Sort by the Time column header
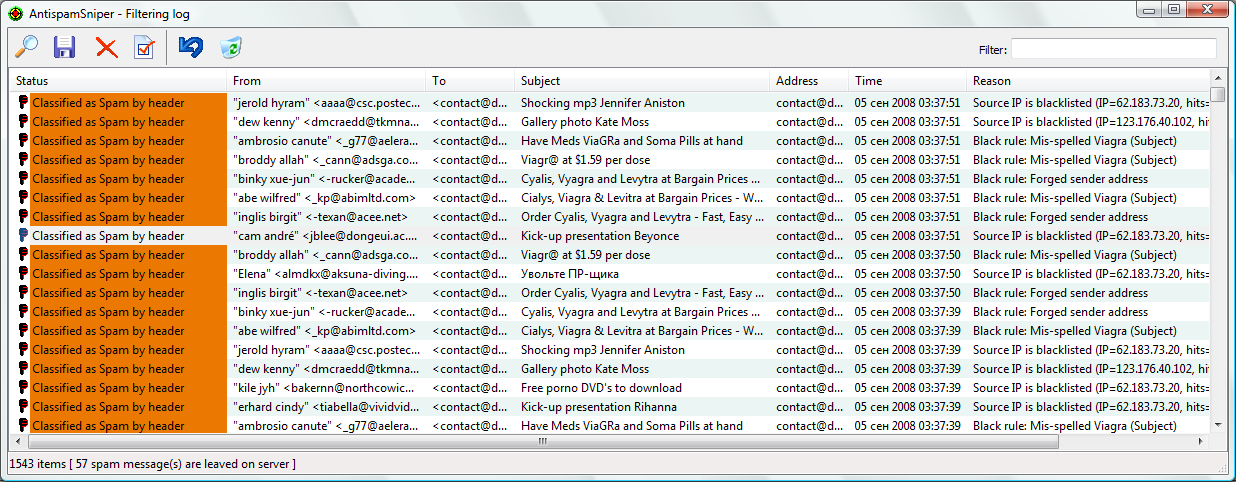Image resolution: width=1236 pixels, height=482 pixels. (908, 81)
